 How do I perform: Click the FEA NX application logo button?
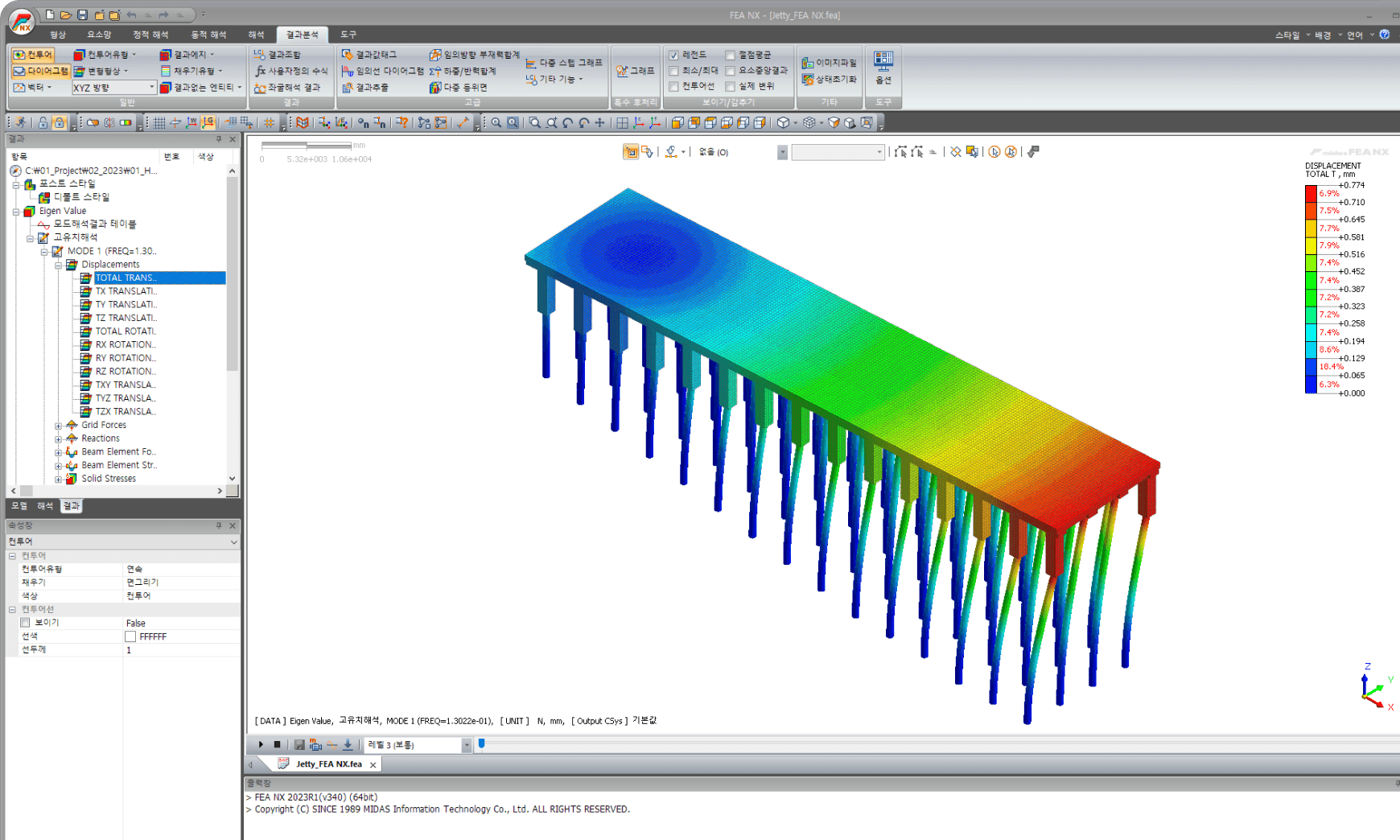pyautogui.click(x=22, y=22)
